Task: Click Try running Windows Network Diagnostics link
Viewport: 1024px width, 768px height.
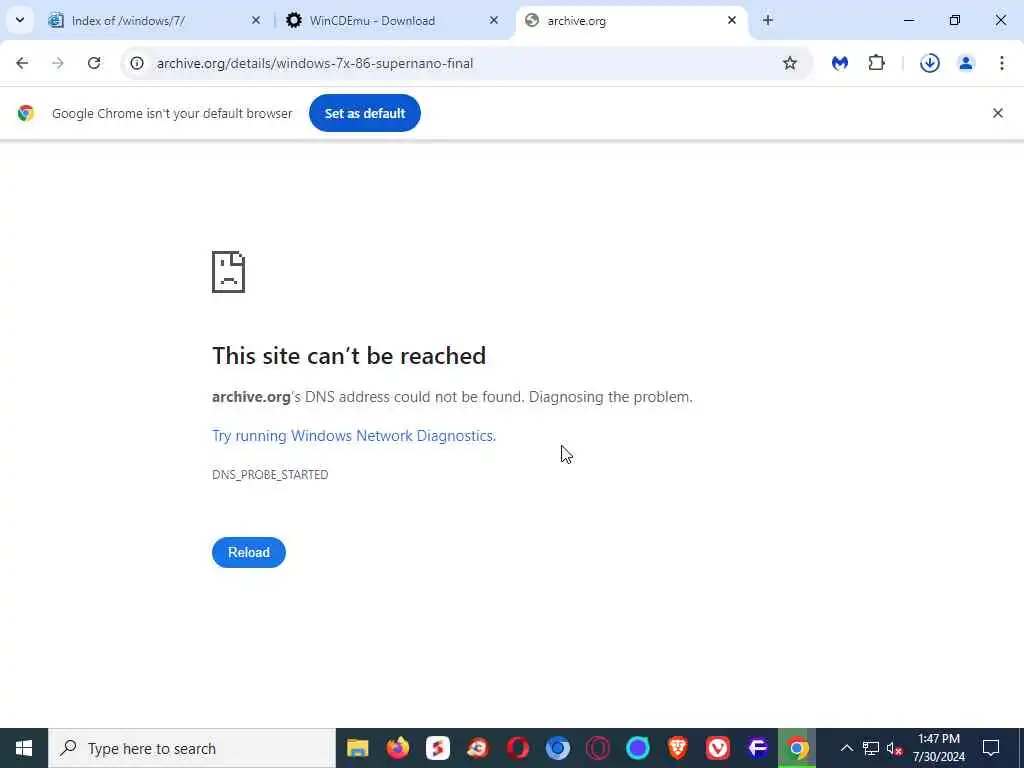Action: [354, 436]
